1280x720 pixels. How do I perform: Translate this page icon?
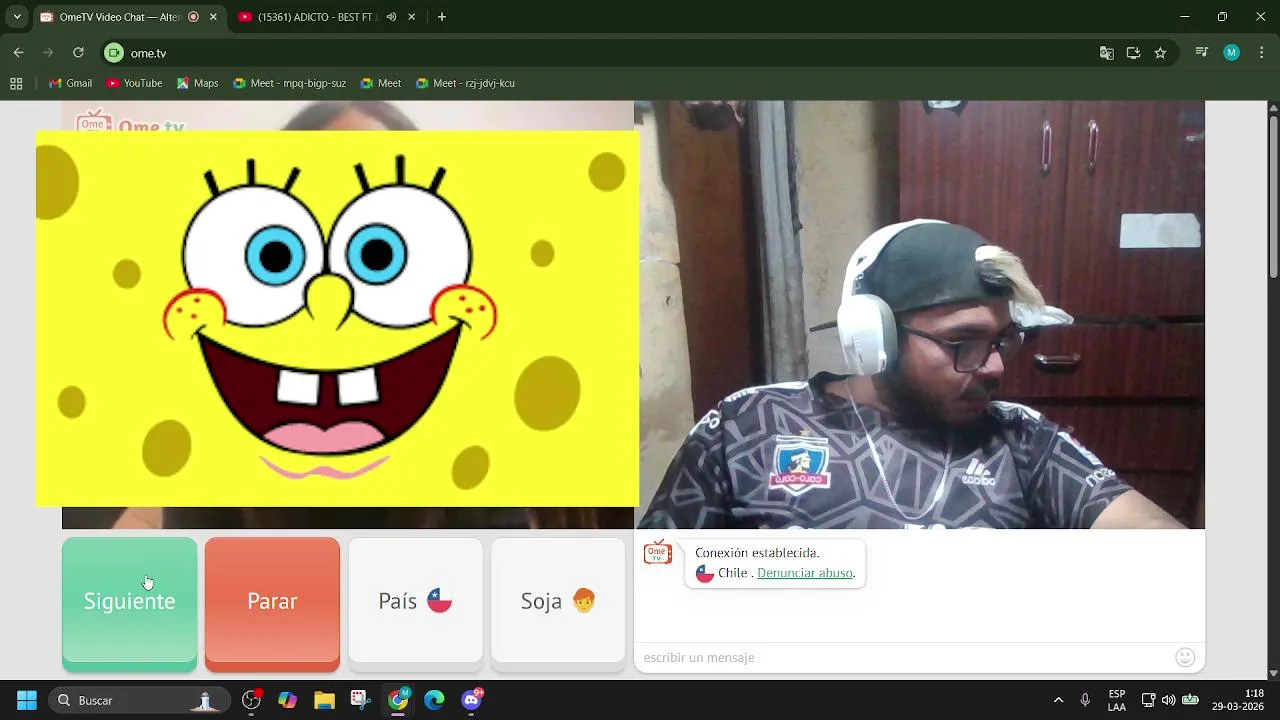(1106, 53)
